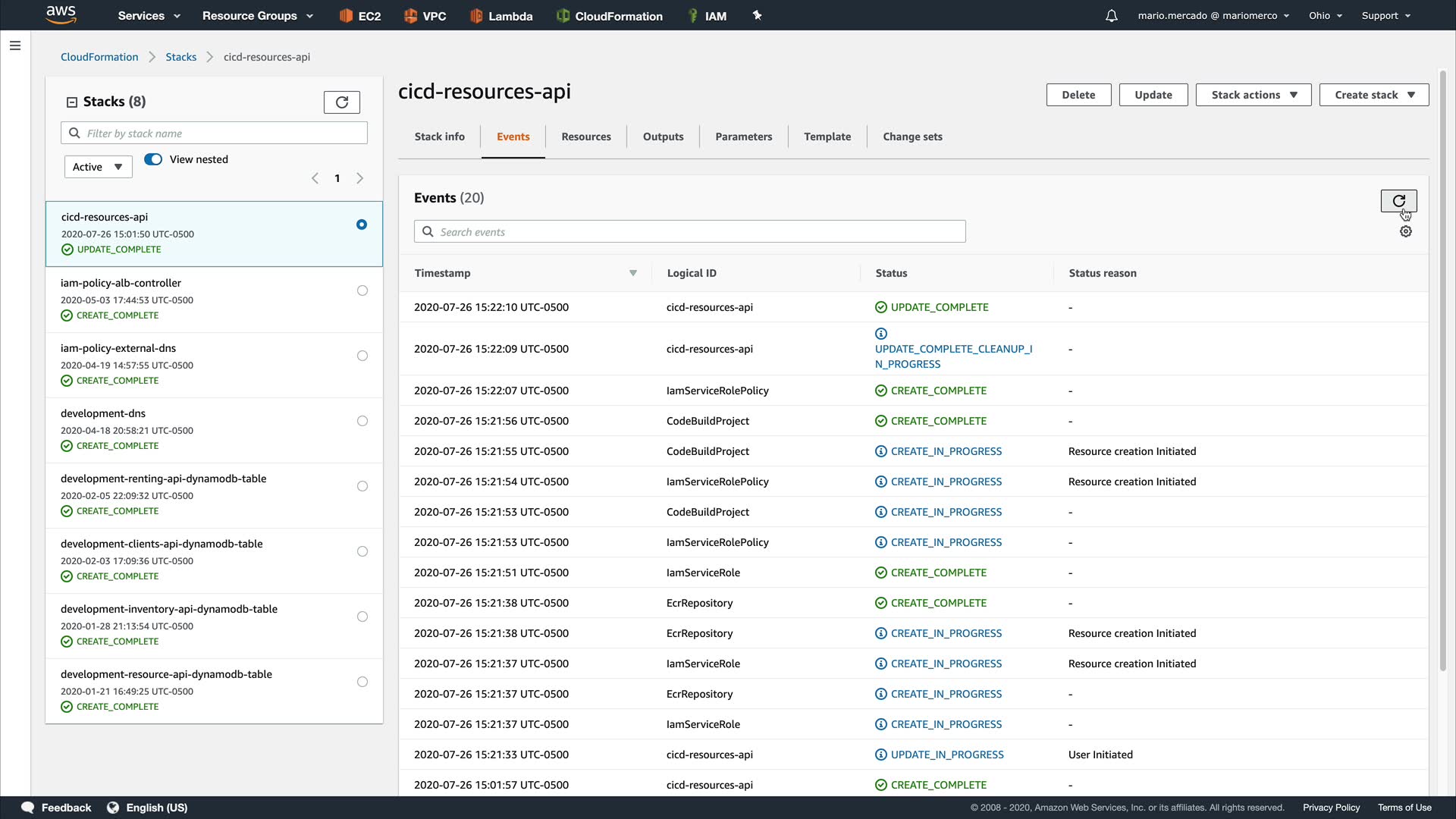Toggle the View nested switch
This screenshot has width=1456, height=819.
click(153, 159)
